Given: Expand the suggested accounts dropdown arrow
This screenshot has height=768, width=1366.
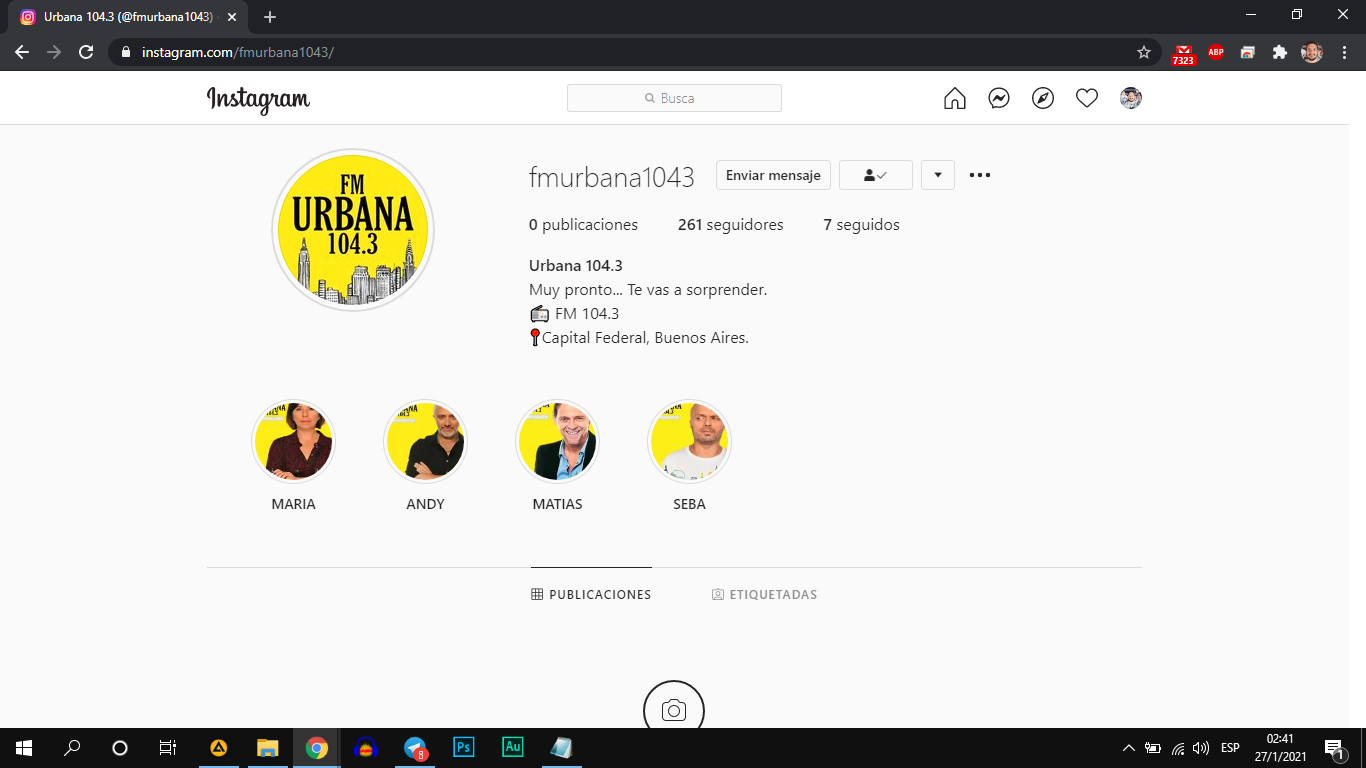Looking at the screenshot, I should coord(938,175).
